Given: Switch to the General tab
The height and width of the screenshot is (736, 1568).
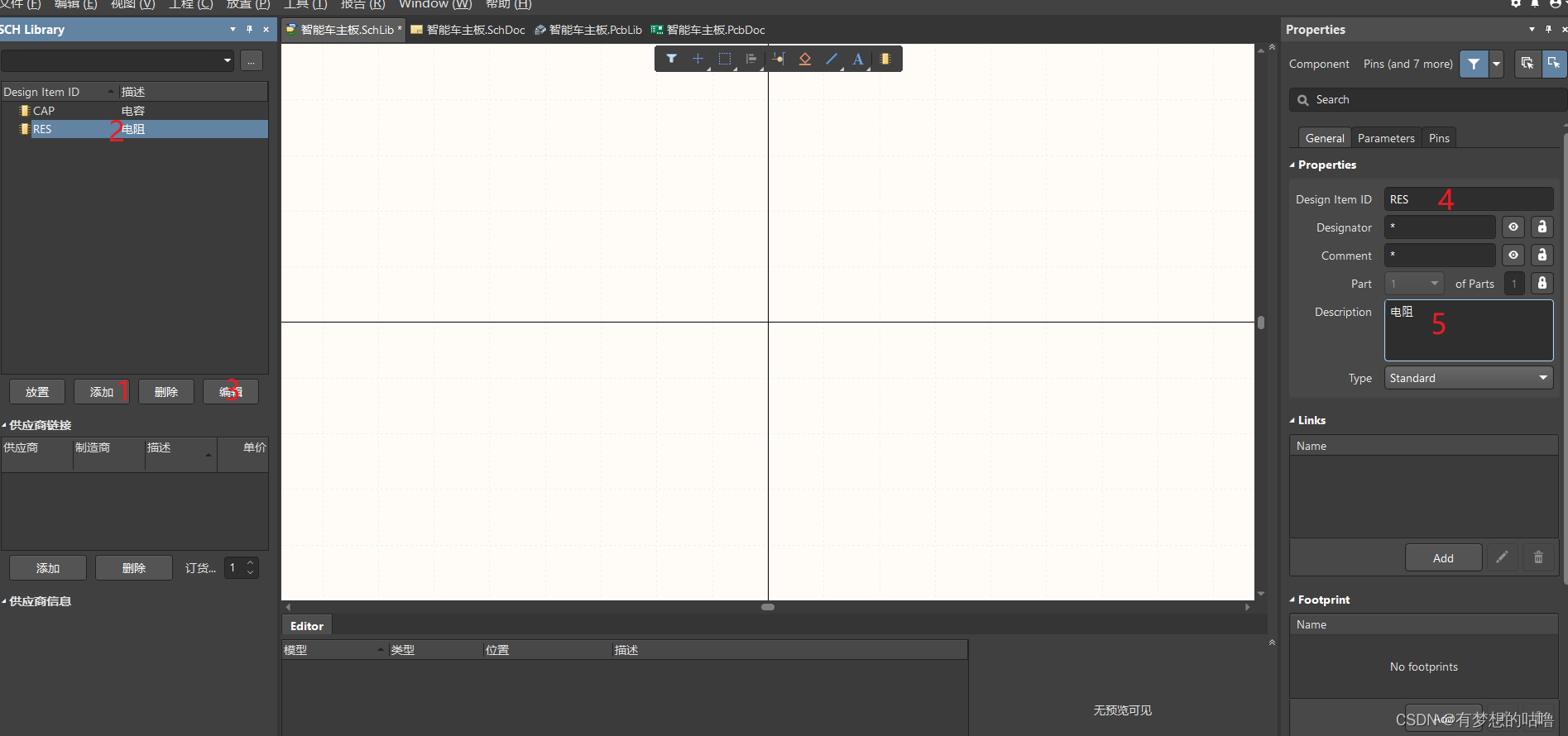Looking at the screenshot, I should [1325, 138].
